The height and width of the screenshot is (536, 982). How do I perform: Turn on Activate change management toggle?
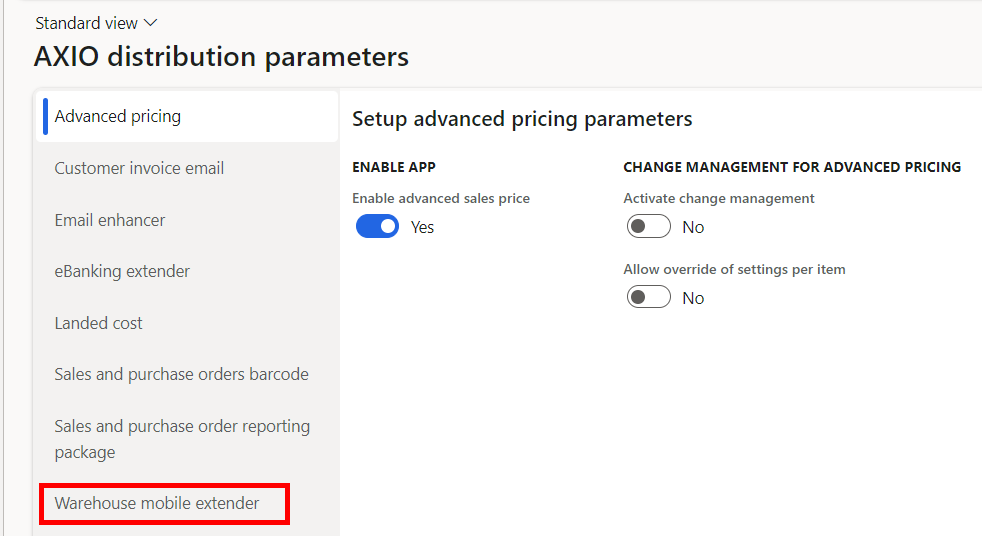648,227
